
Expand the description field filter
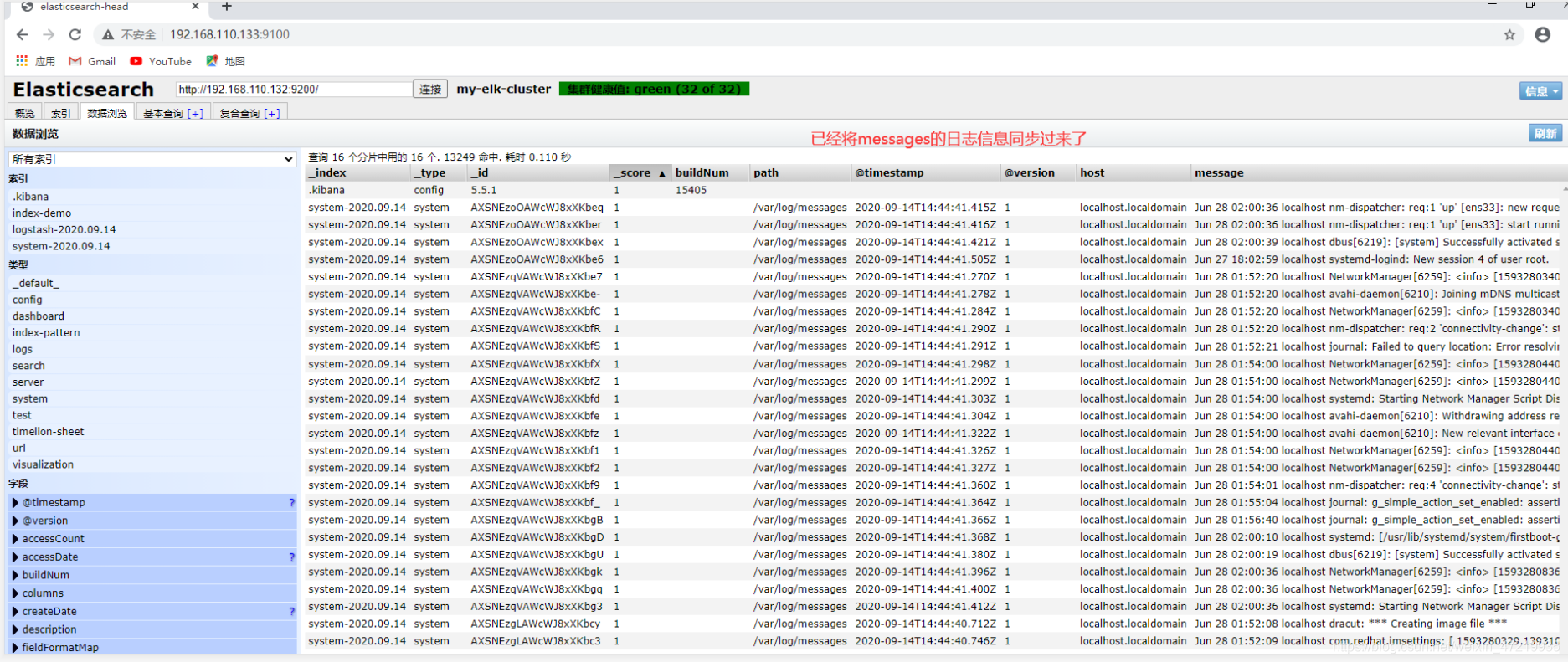pyautogui.click(x=15, y=629)
